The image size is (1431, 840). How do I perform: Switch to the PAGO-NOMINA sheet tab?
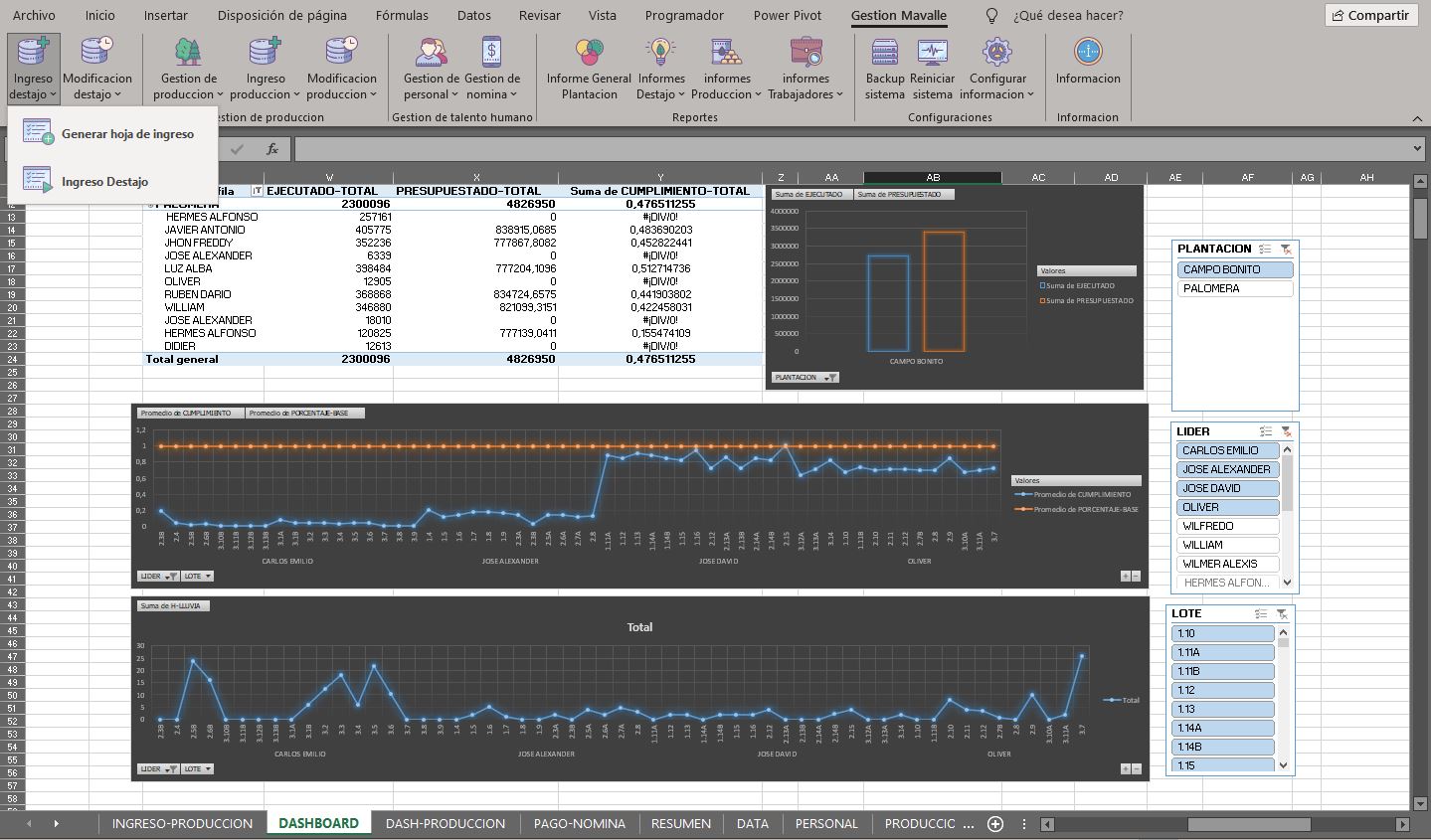pyautogui.click(x=580, y=824)
